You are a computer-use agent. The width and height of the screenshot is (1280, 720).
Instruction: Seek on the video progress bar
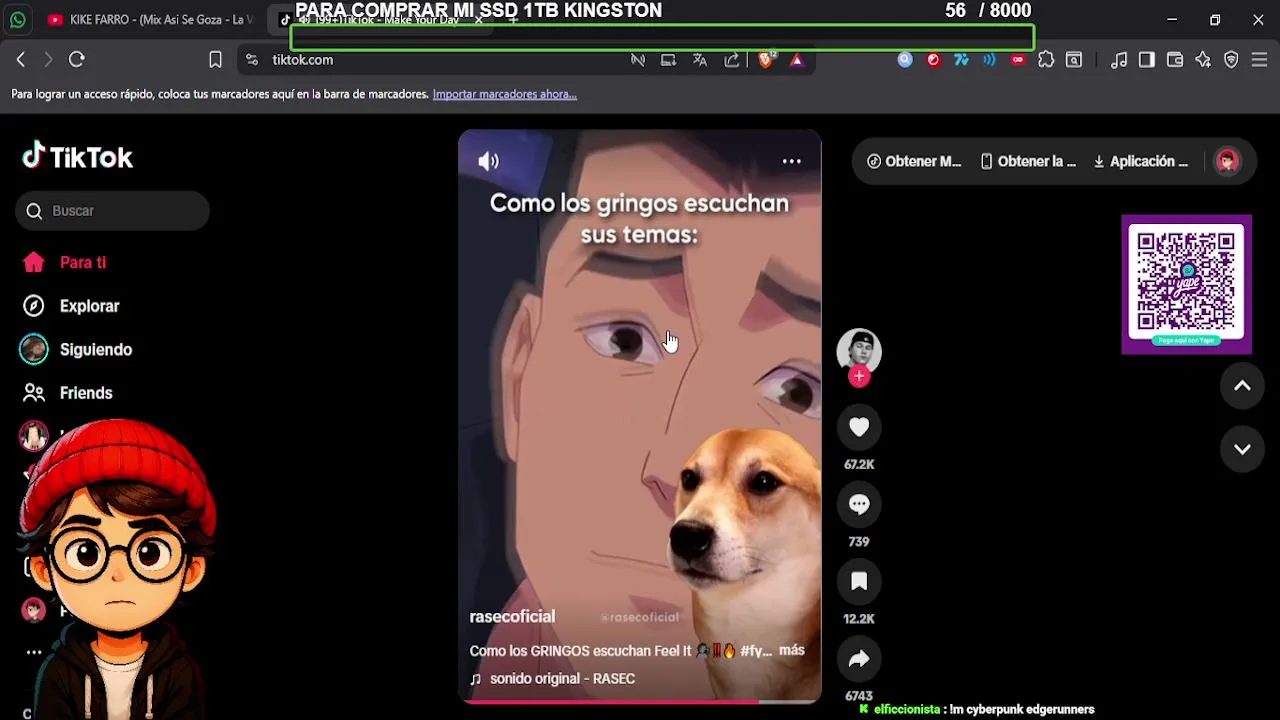pyautogui.click(x=640, y=702)
